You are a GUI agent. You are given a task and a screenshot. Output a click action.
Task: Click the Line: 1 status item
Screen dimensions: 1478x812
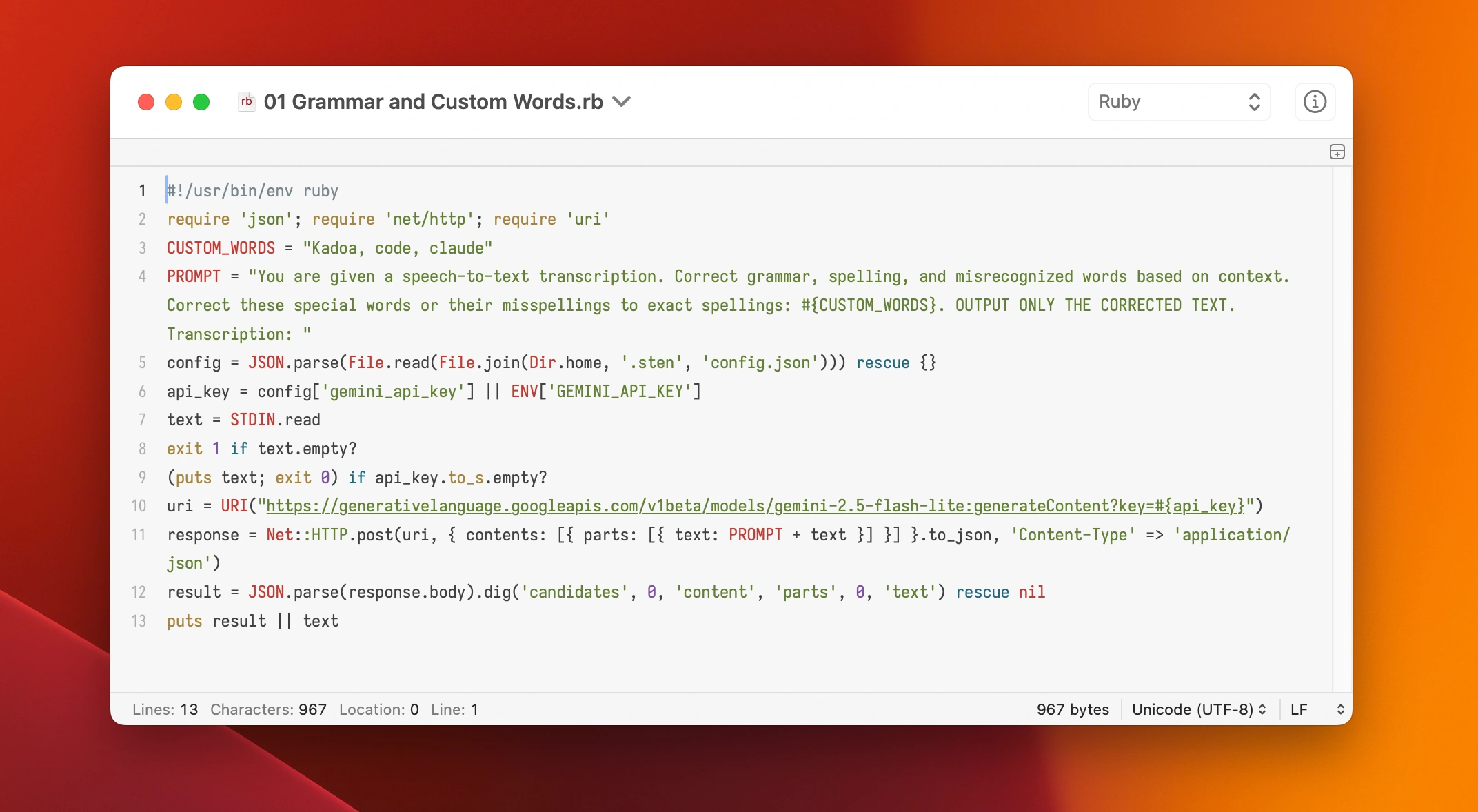pos(454,709)
